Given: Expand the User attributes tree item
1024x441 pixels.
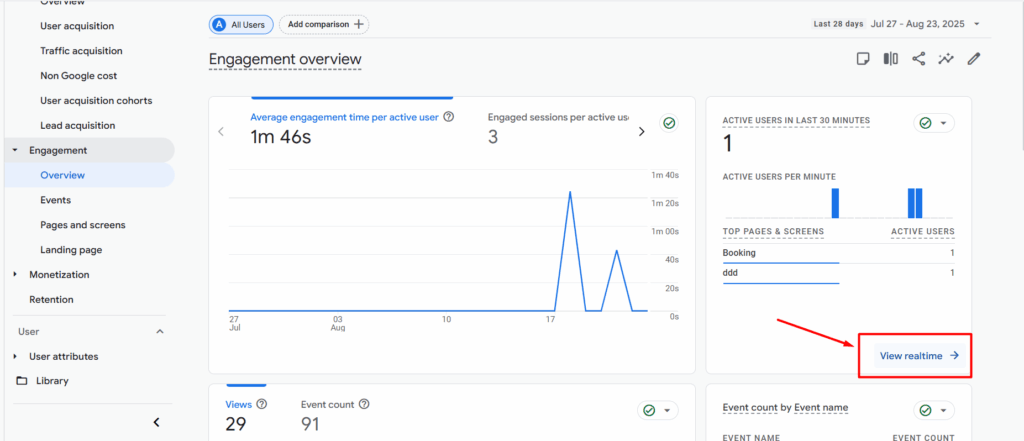Looking at the screenshot, I should tap(15, 357).
